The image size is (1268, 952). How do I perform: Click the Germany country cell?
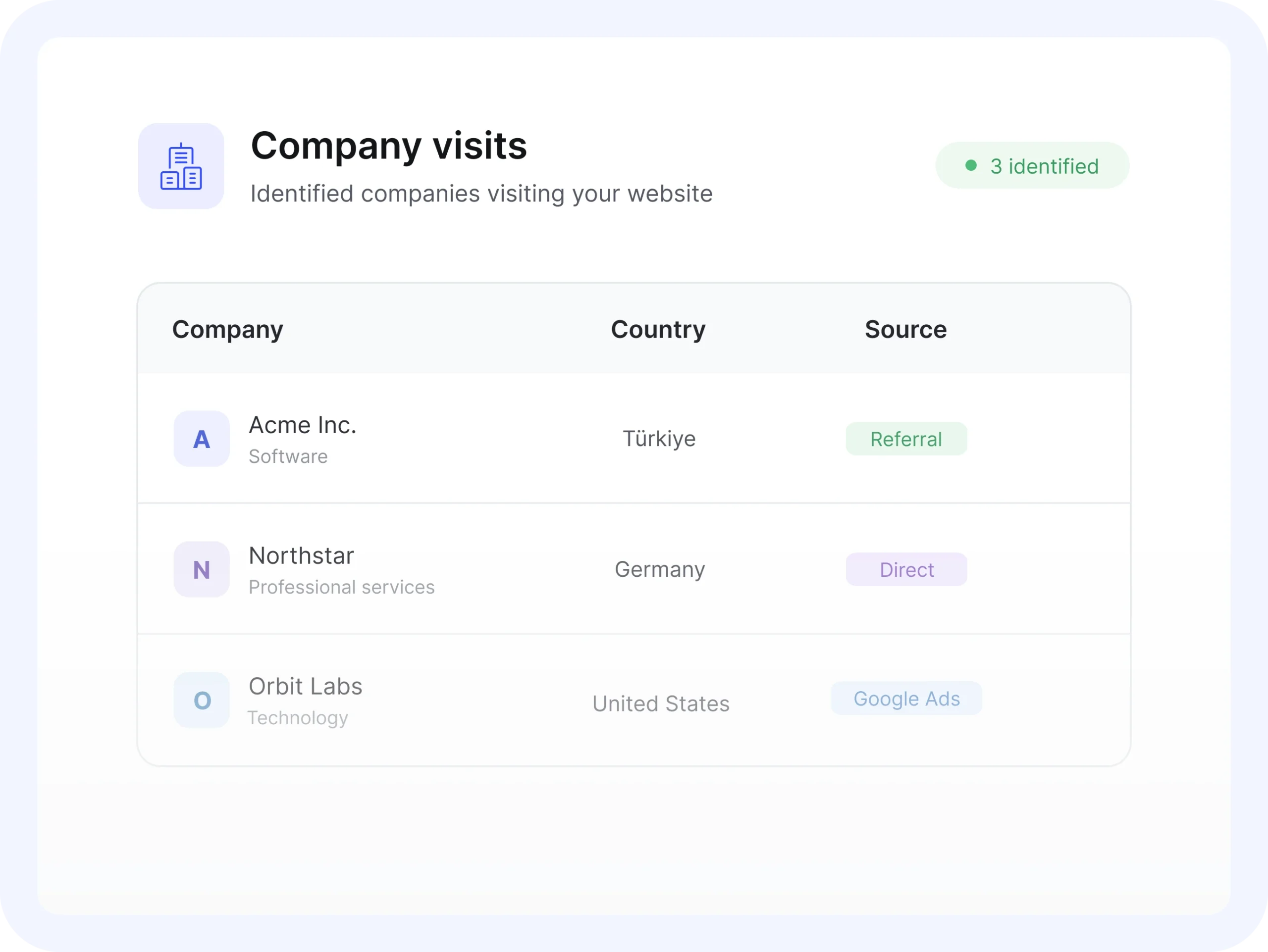tap(660, 569)
